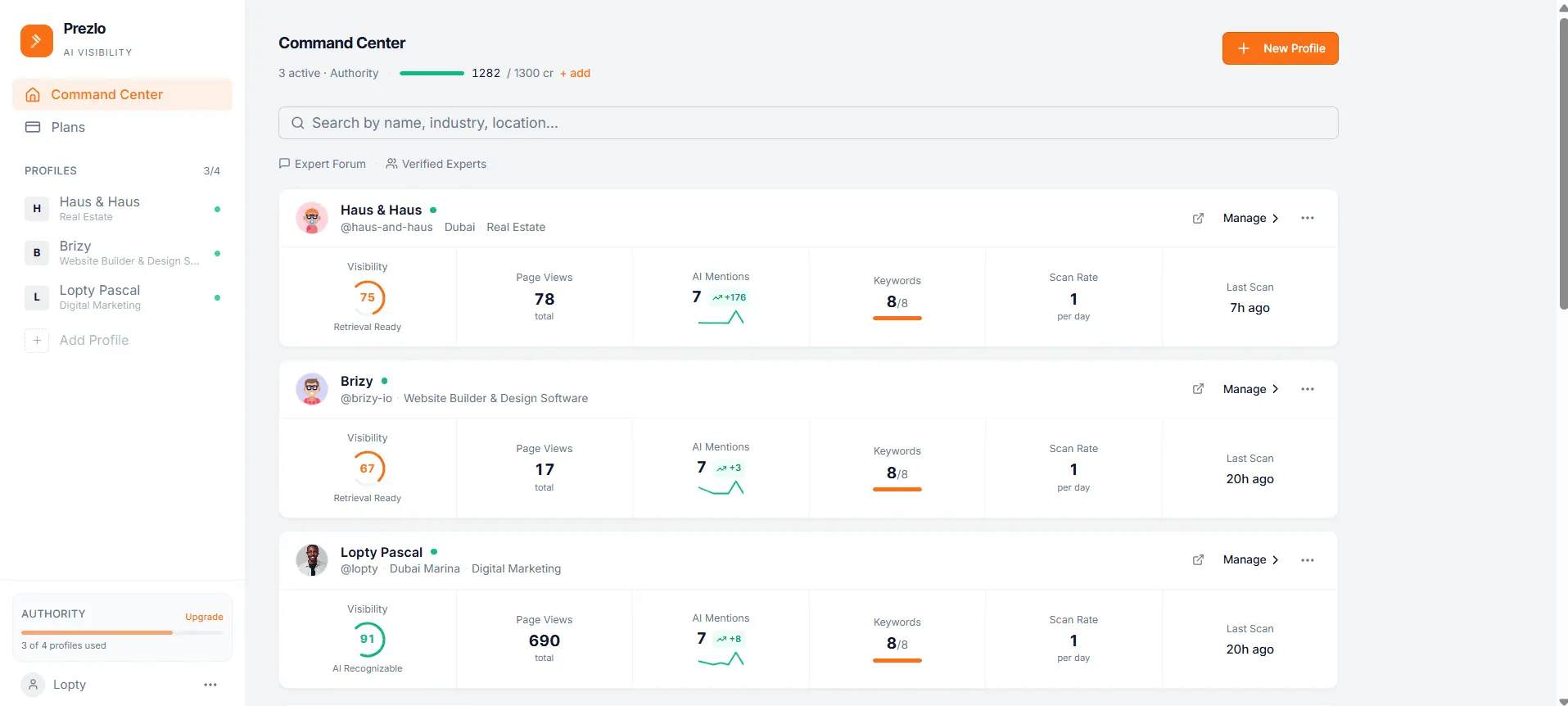This screenshot has width=1568, height=706.
Task: Open three-dot menu for Brizy
Action: pos(1308,389)
